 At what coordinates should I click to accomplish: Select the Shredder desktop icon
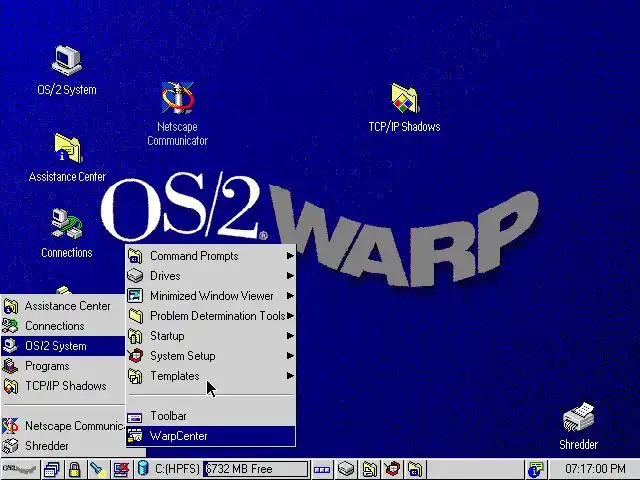tap(578, 417)
